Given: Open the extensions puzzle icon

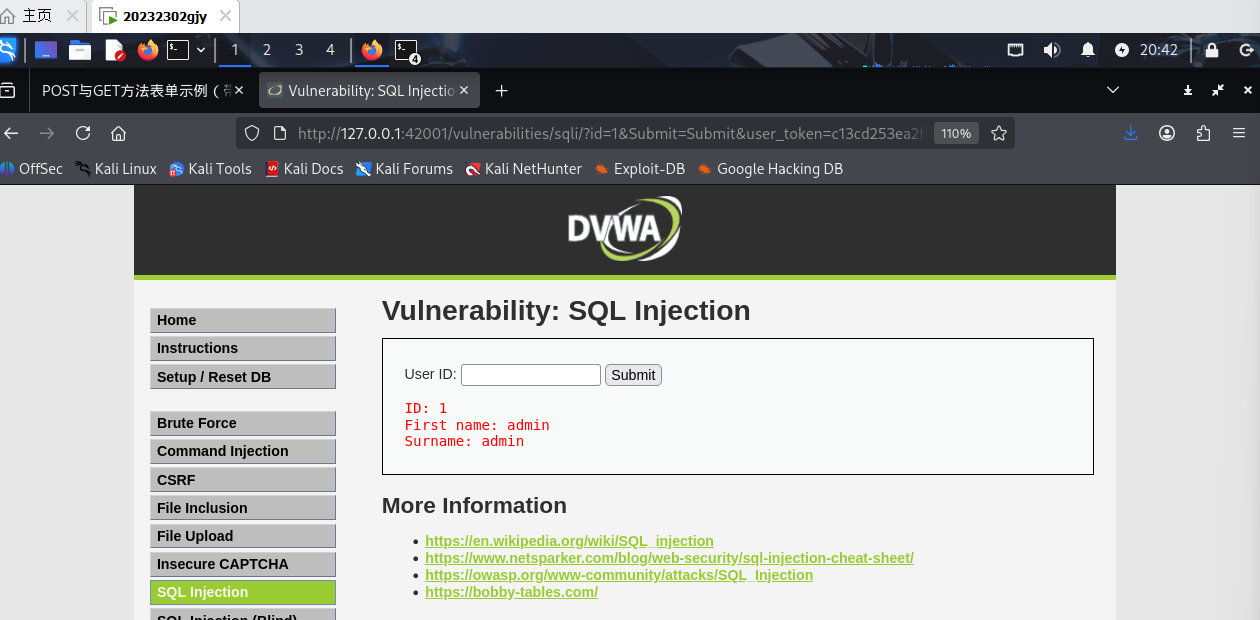Looking at the screenshot, I should point(1203,133).
